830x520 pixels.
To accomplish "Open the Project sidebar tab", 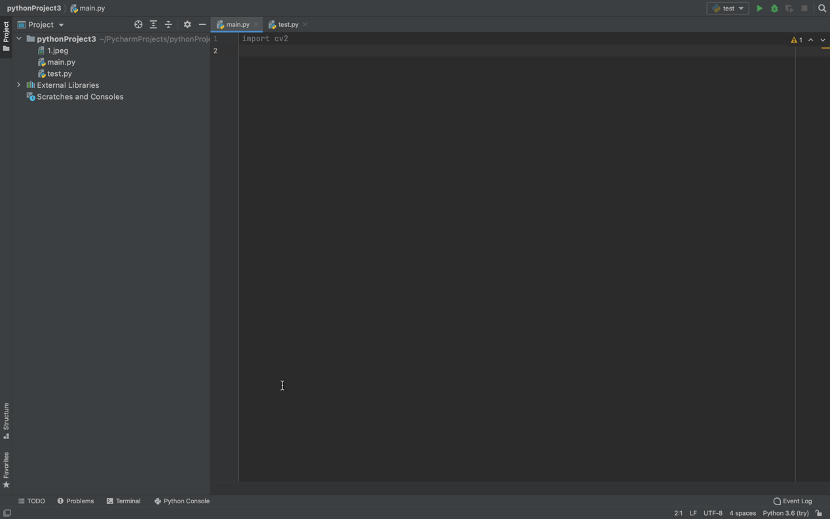I will (x=6, y=36).
